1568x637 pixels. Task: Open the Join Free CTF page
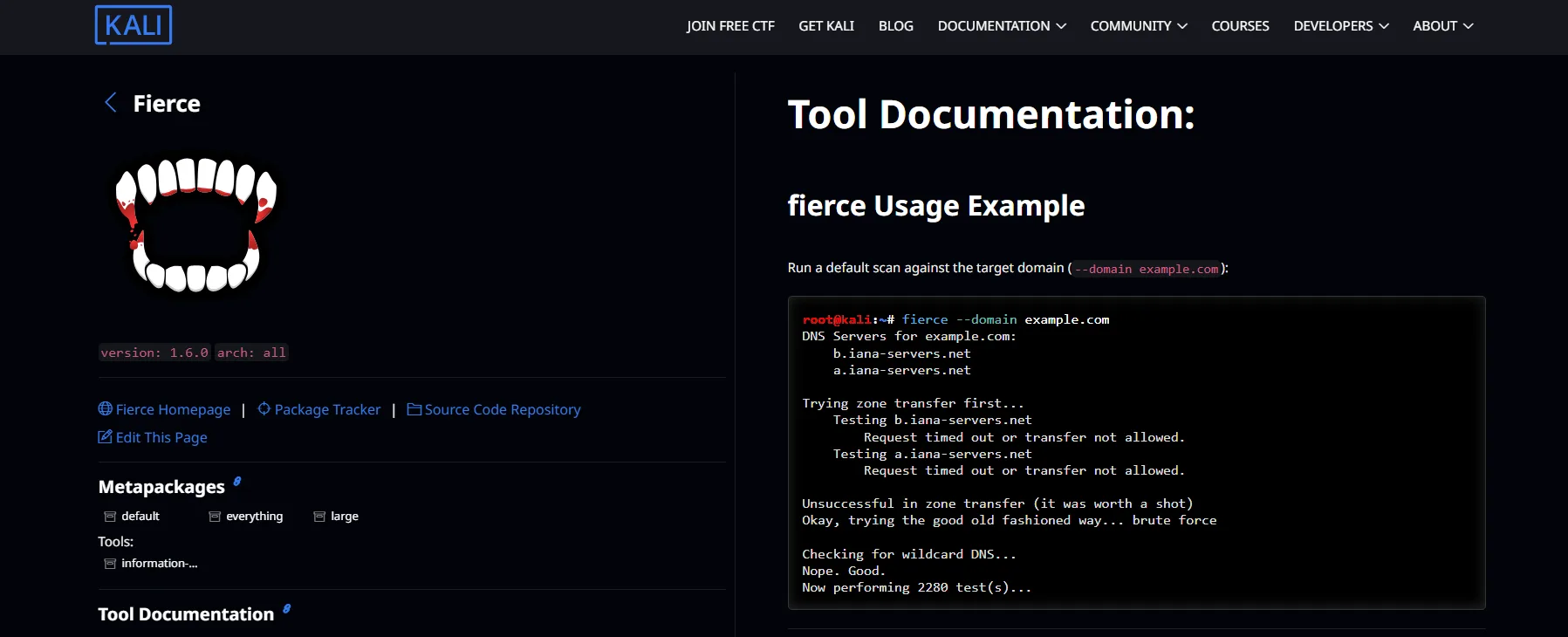[x=730, y=26]
